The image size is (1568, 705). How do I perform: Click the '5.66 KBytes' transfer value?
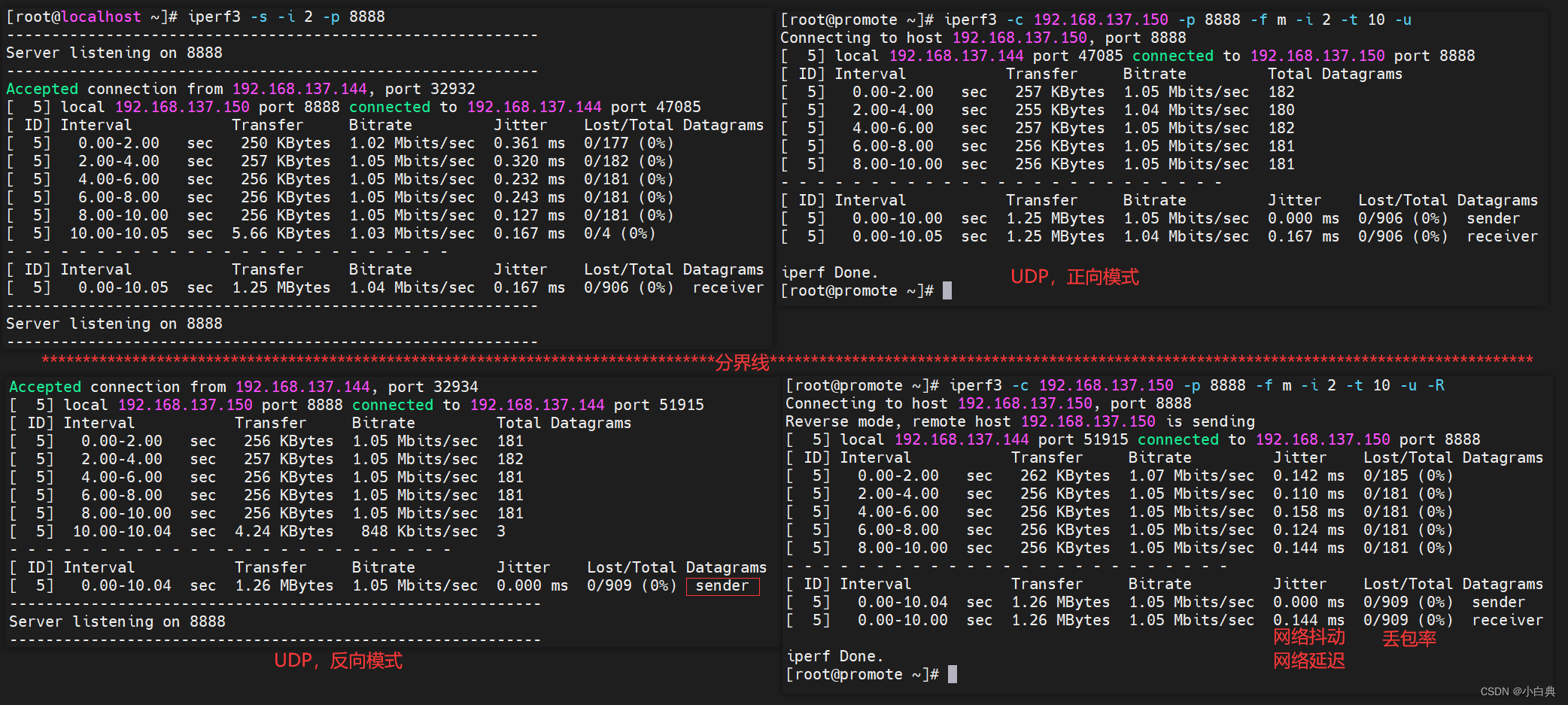click(x=281, y=233)
